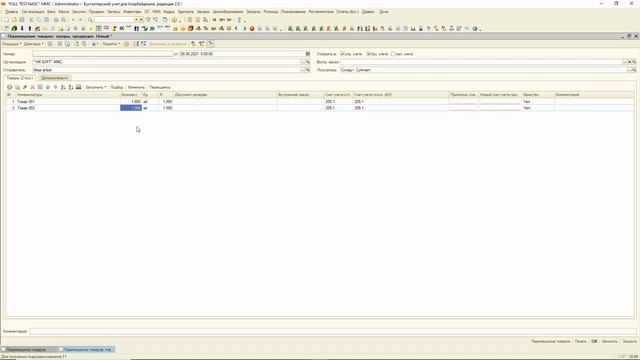Click the pencil edit row icon
Viewport: 640px width, 360px height.
click(x=25, y=87)
